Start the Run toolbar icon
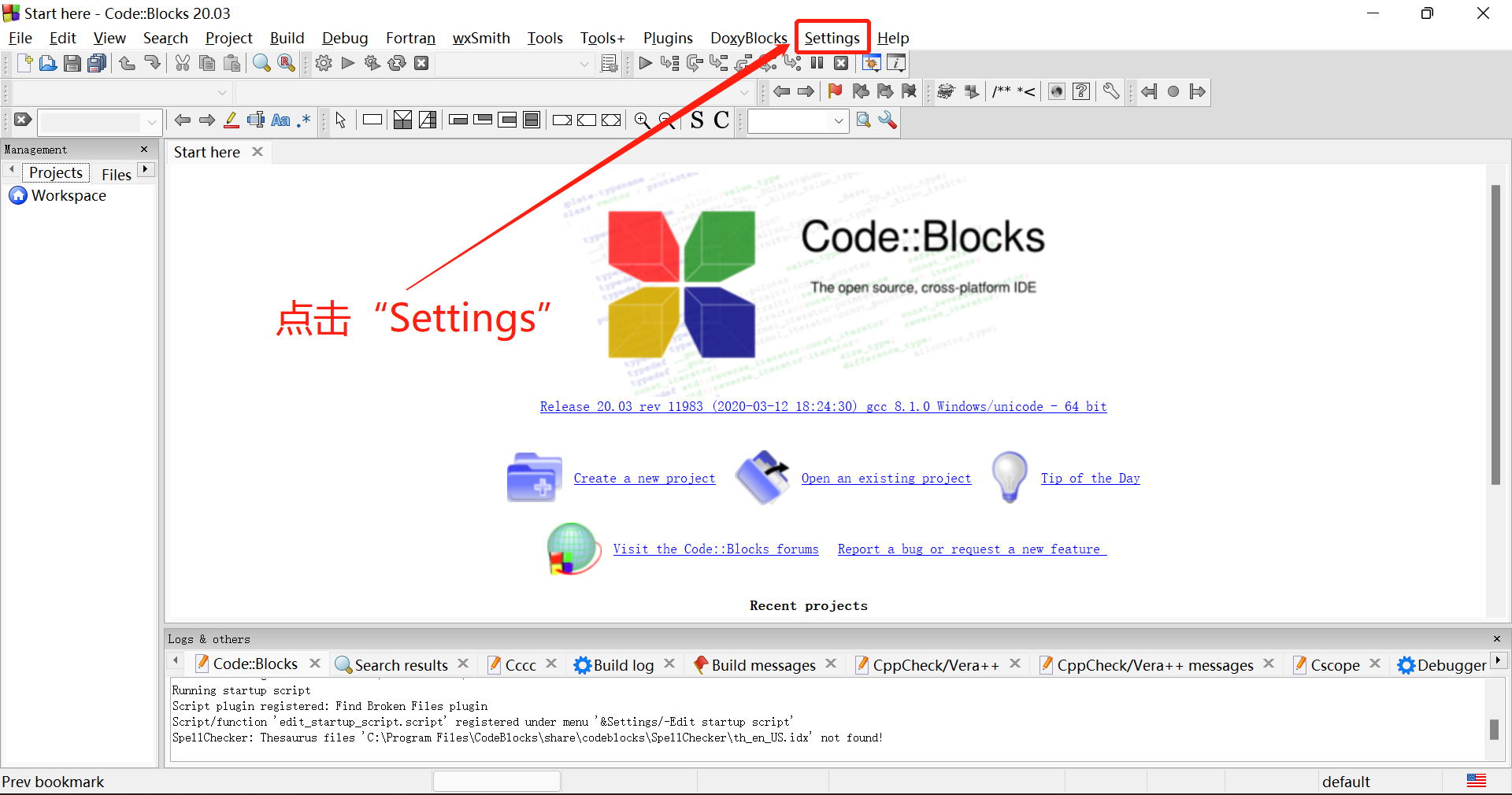Image resolution: width=1512 pixels, height=795 pixels. [x=347, y=63]
